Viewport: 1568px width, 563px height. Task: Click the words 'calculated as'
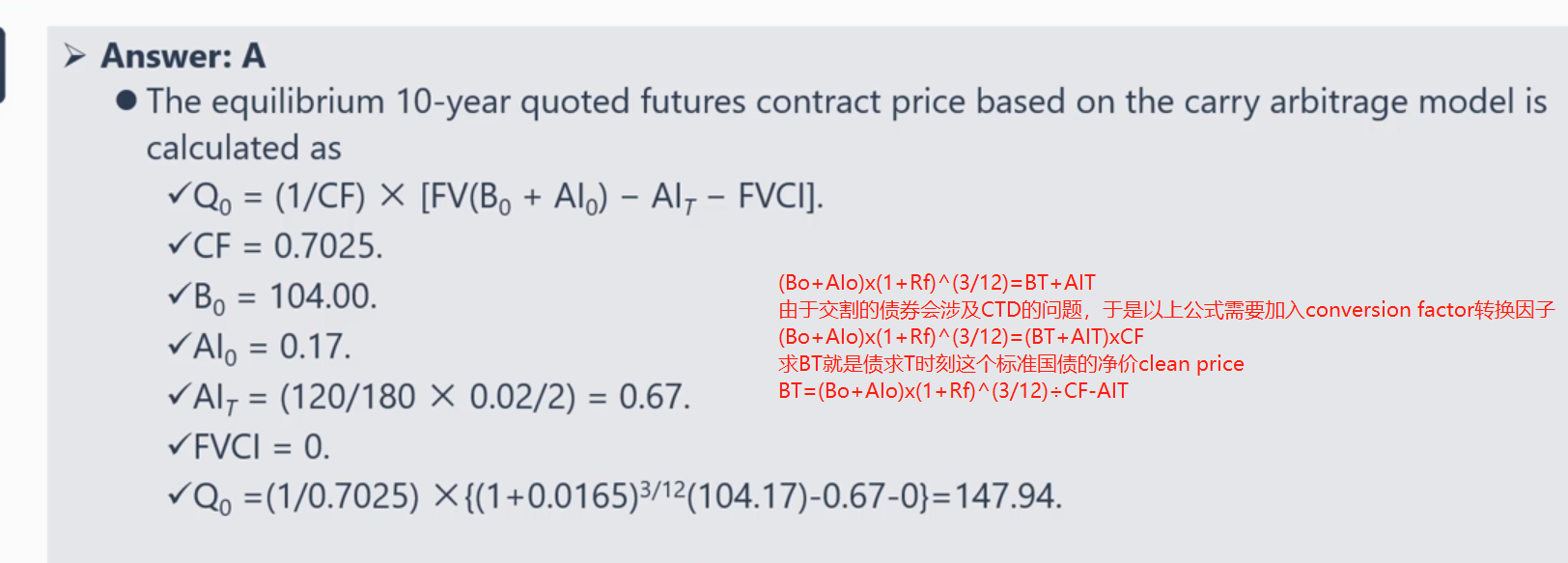pos(243,148)
